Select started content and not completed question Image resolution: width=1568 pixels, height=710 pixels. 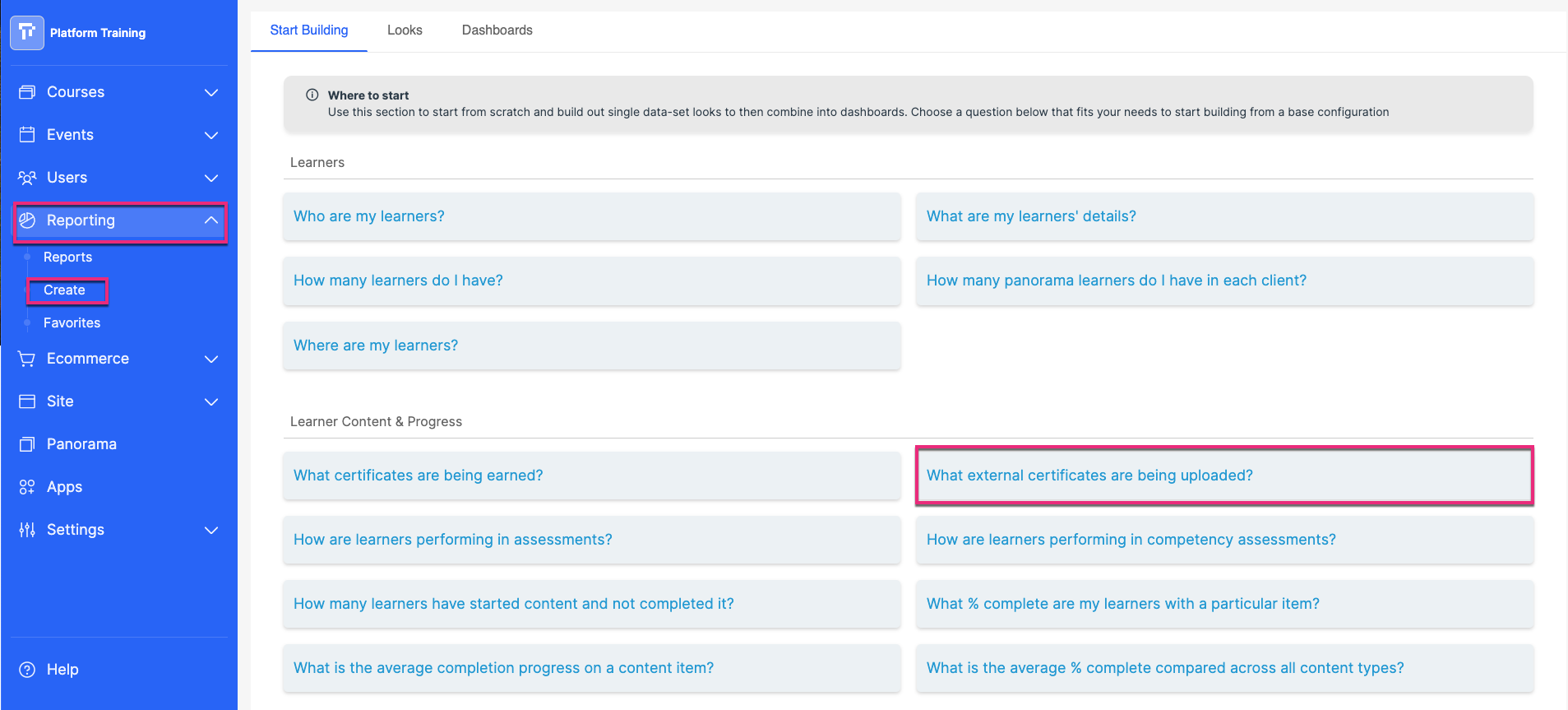click(x=592, y=604)
